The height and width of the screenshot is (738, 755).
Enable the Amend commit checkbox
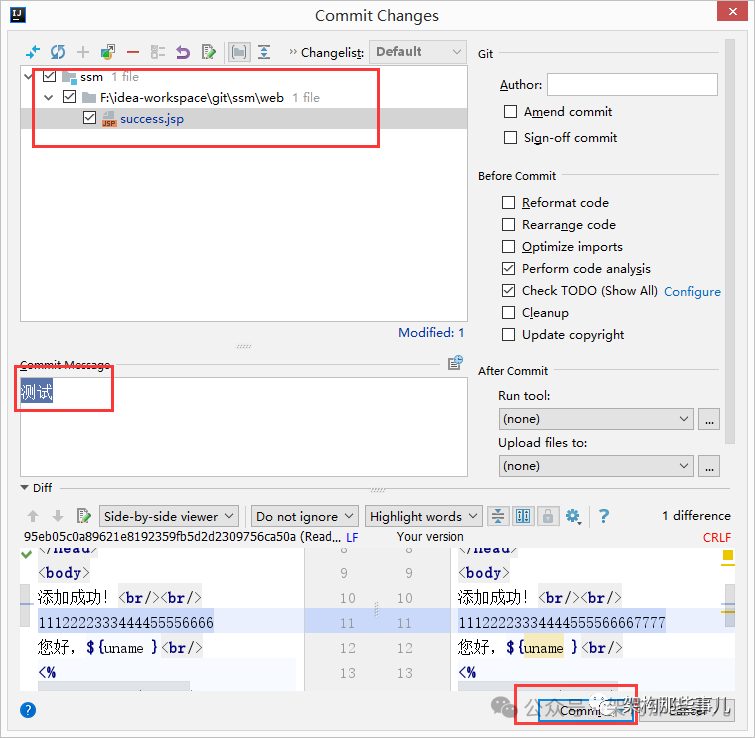(510, 112)
